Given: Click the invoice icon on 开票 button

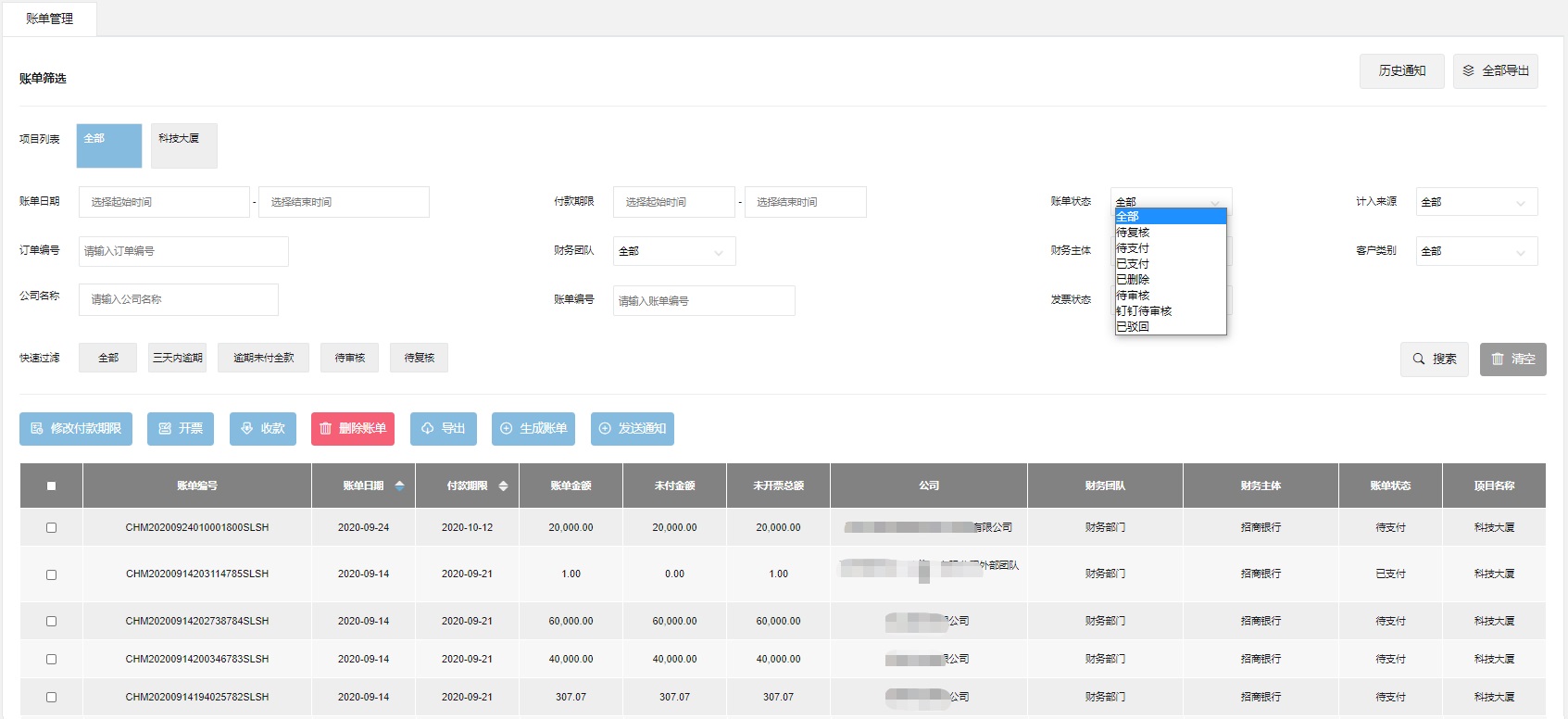Looking at the screenshot, I should [x=165, y=428].
